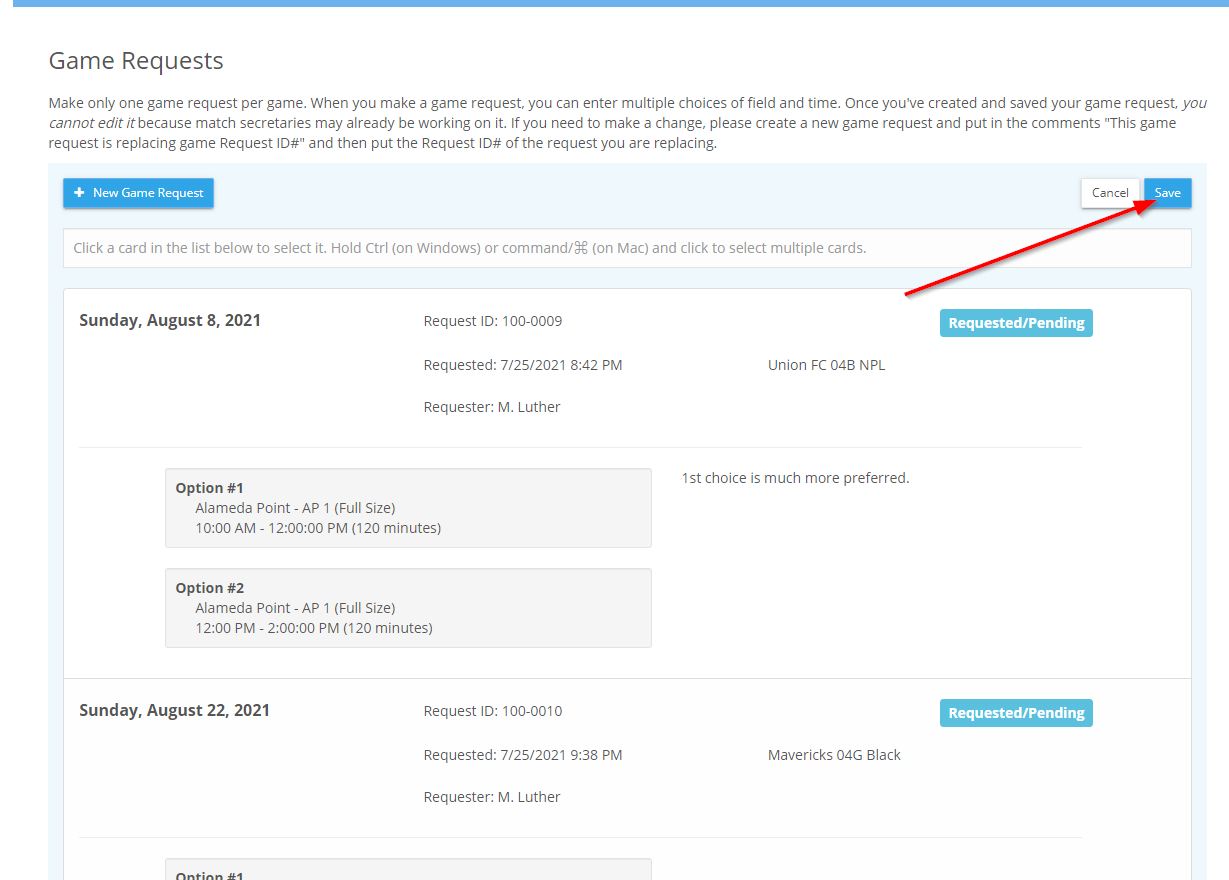
Task: Click the Game Requests page heading
Action: [136, 61]
